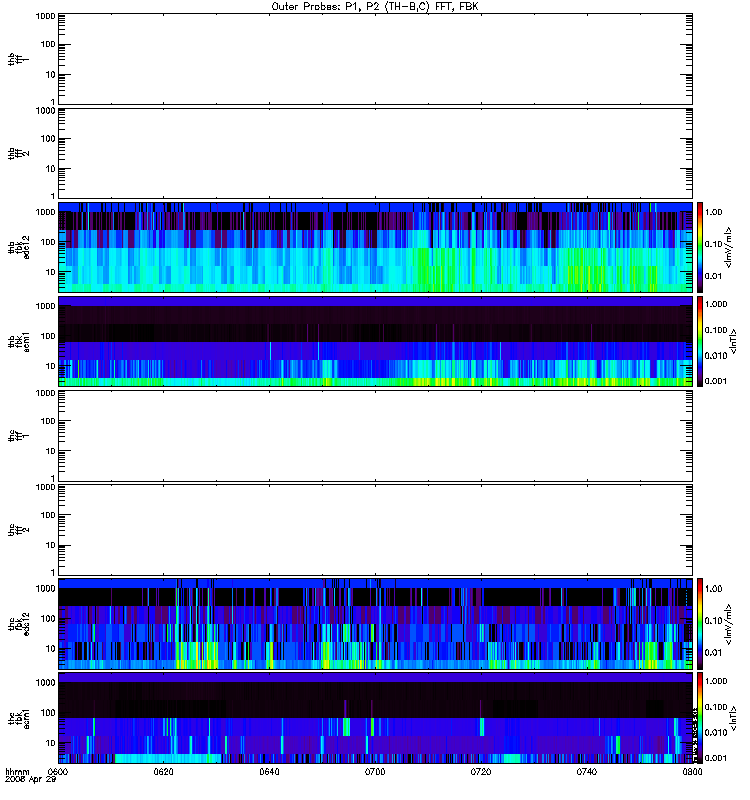
Task: Click the '<|mV/m|>' unit label beside thc edc12 color bar
Action: (x=729, y=624)
